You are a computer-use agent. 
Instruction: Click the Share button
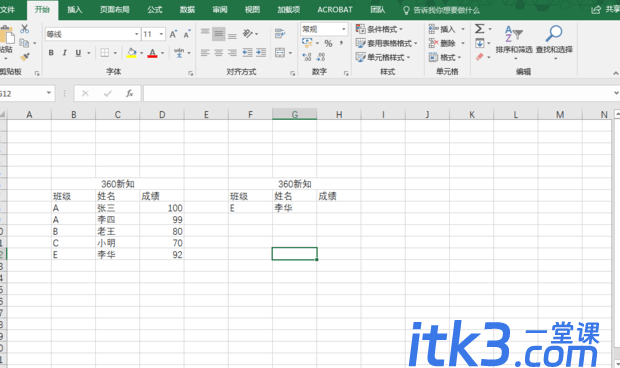tap(606, 9)
